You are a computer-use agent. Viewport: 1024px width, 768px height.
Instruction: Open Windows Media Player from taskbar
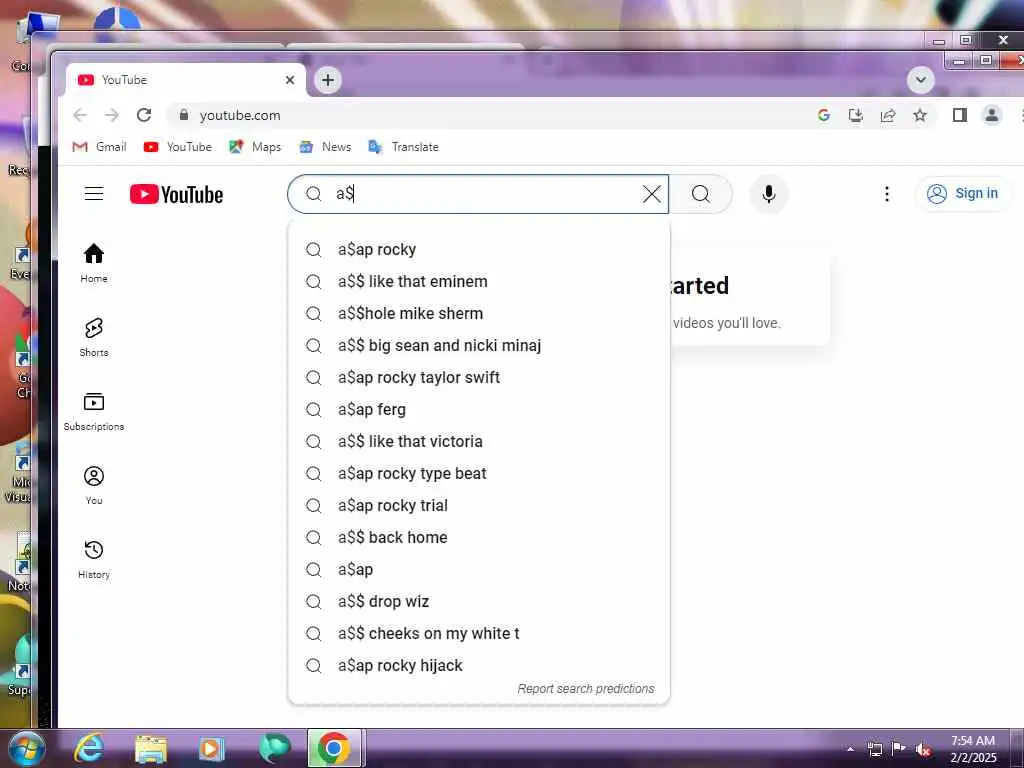click(x=211, y=748)
